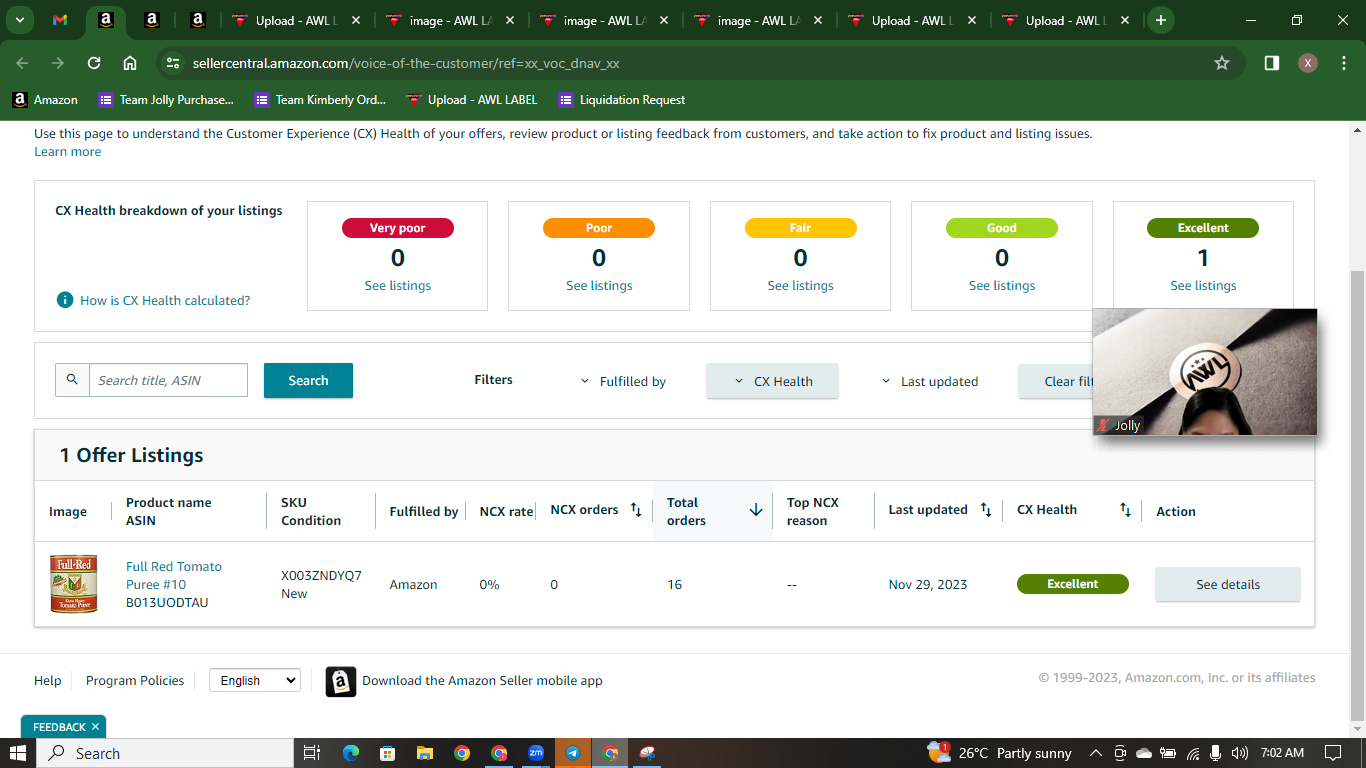Viewport: 1366px width, 768px height.
Task: Expand the Fulfilled by filter
Action: tap(623, 381)
